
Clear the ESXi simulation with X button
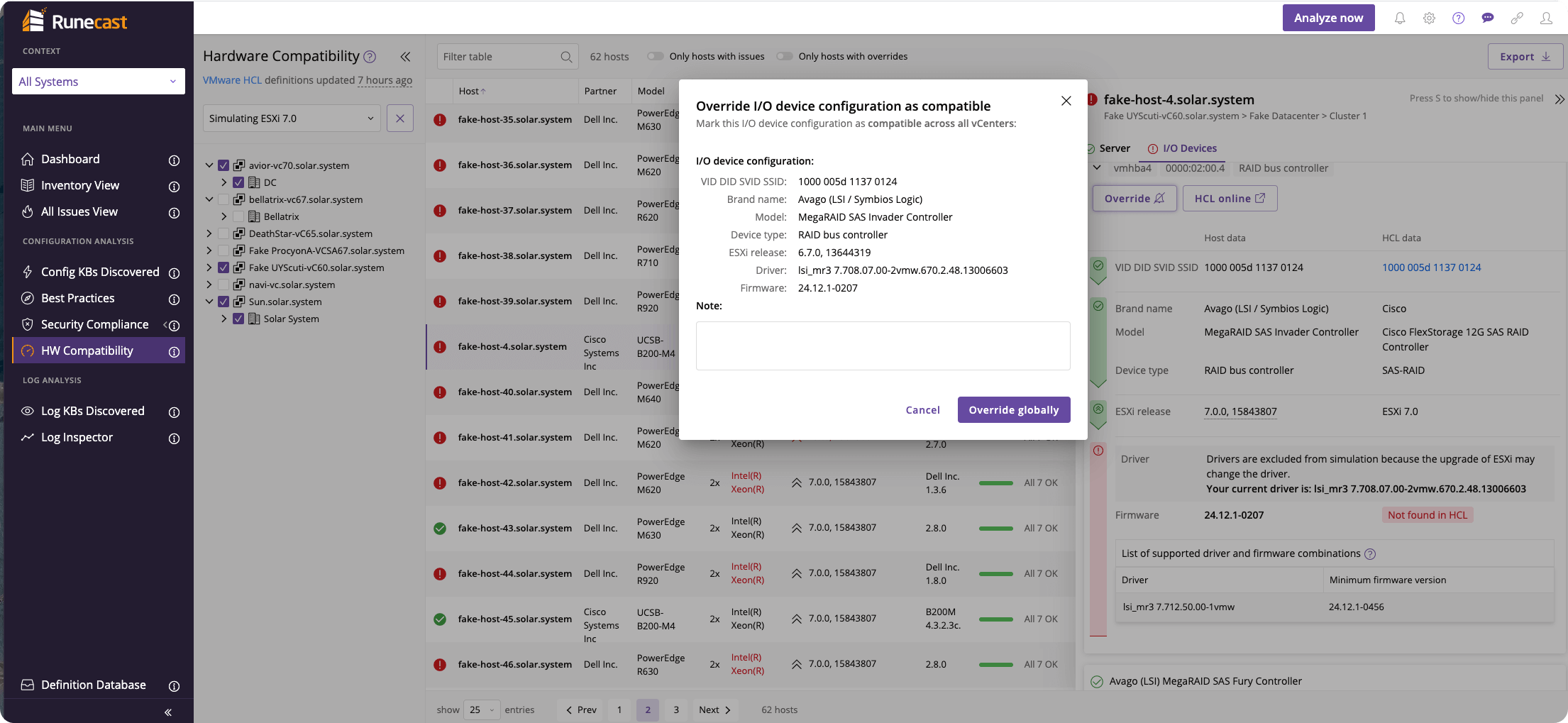tap(400, 118)
